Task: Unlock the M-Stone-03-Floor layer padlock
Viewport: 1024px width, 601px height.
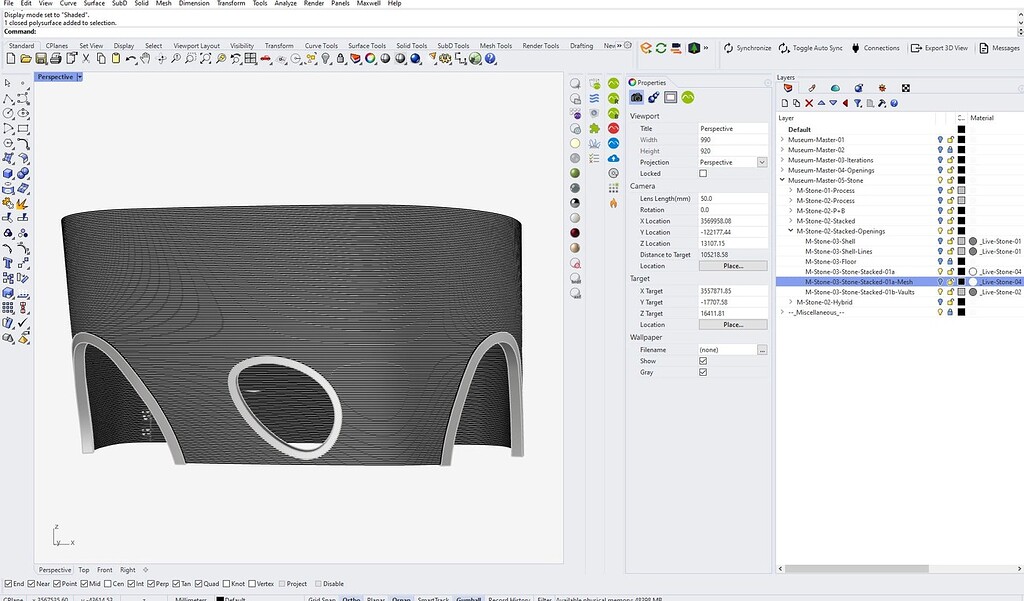Action: 950,261
